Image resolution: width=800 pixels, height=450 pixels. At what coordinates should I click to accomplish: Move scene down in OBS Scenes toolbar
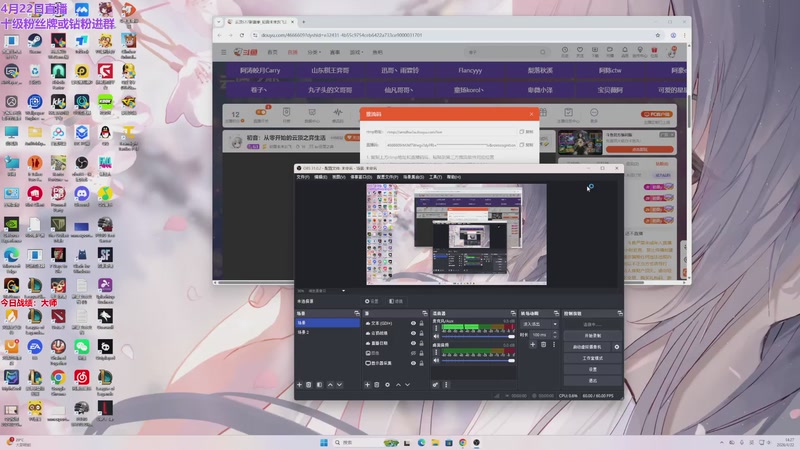pos(340,385)
